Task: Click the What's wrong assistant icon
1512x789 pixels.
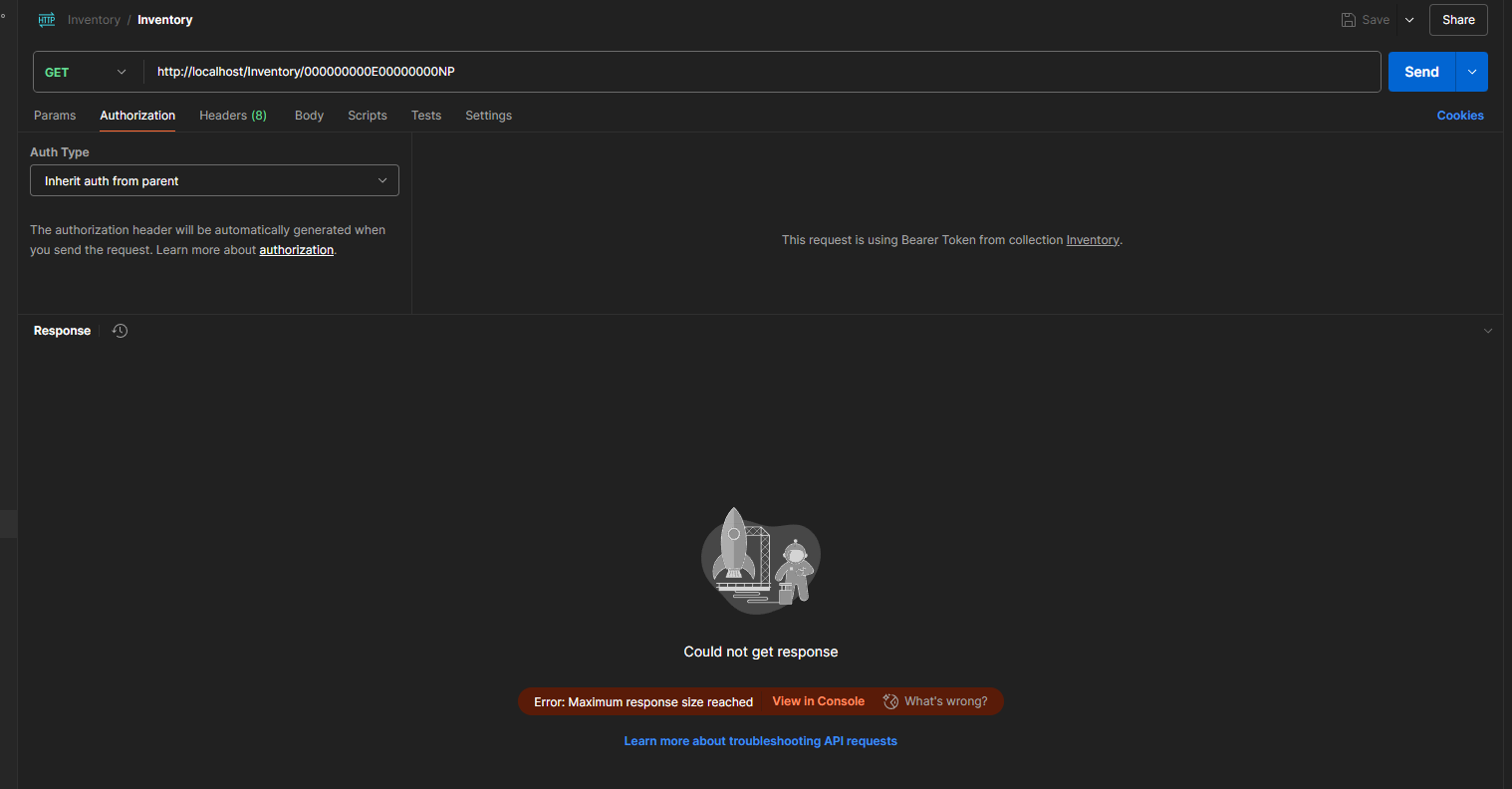Action: [x=890, y=701]
